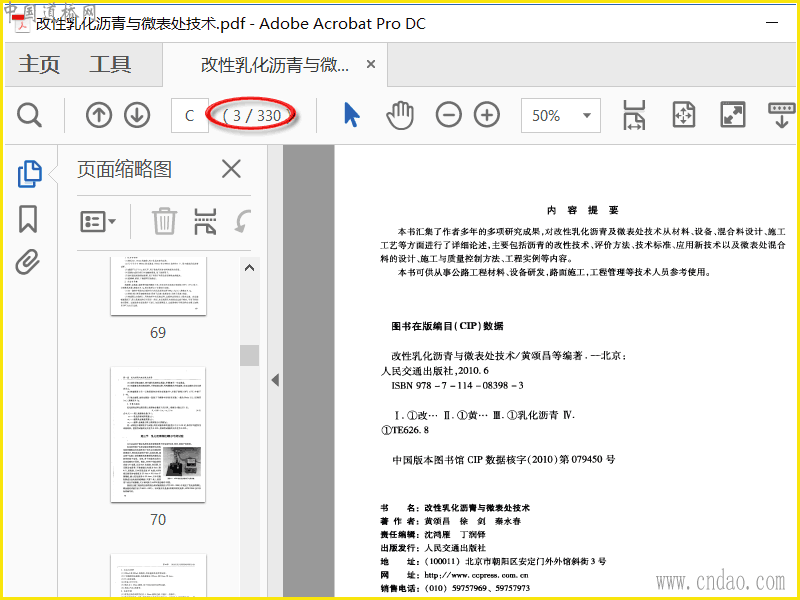Open the read mode toolbar icon
The width and height of the screenshot is (800, 600).
781,115
